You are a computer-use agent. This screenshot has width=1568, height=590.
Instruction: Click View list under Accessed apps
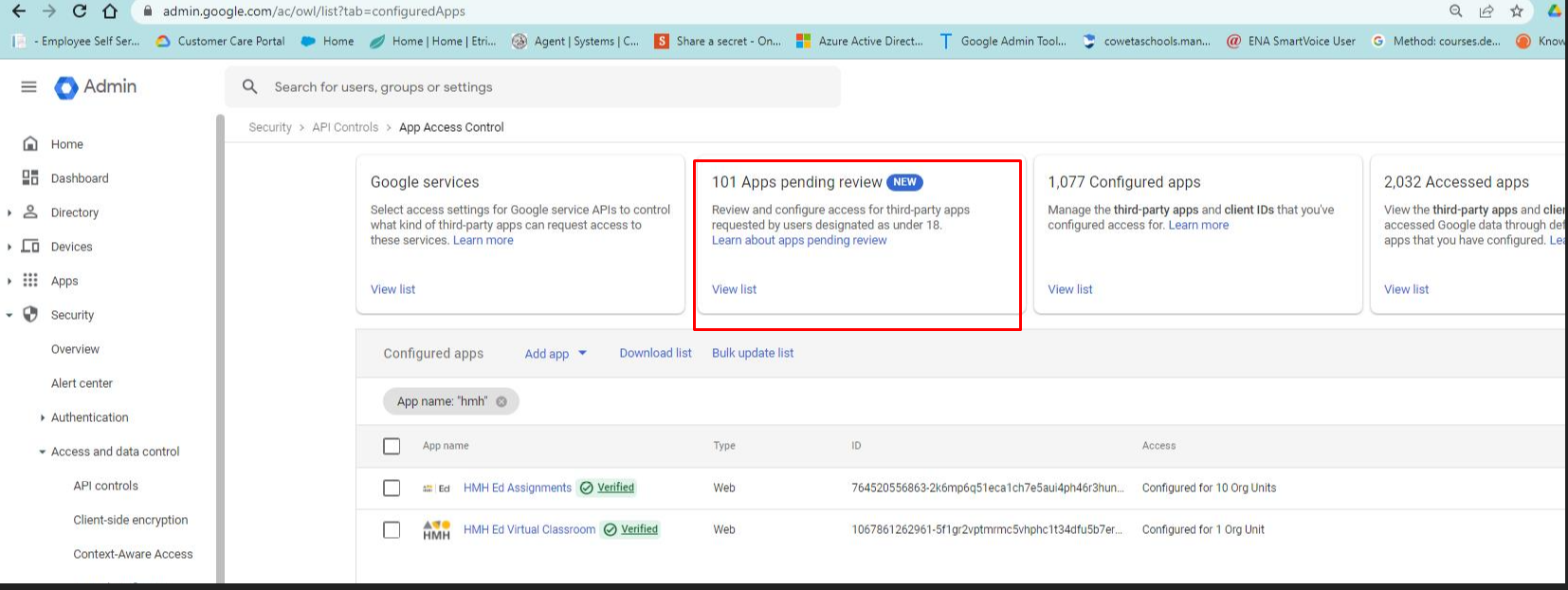(1406, 289)
